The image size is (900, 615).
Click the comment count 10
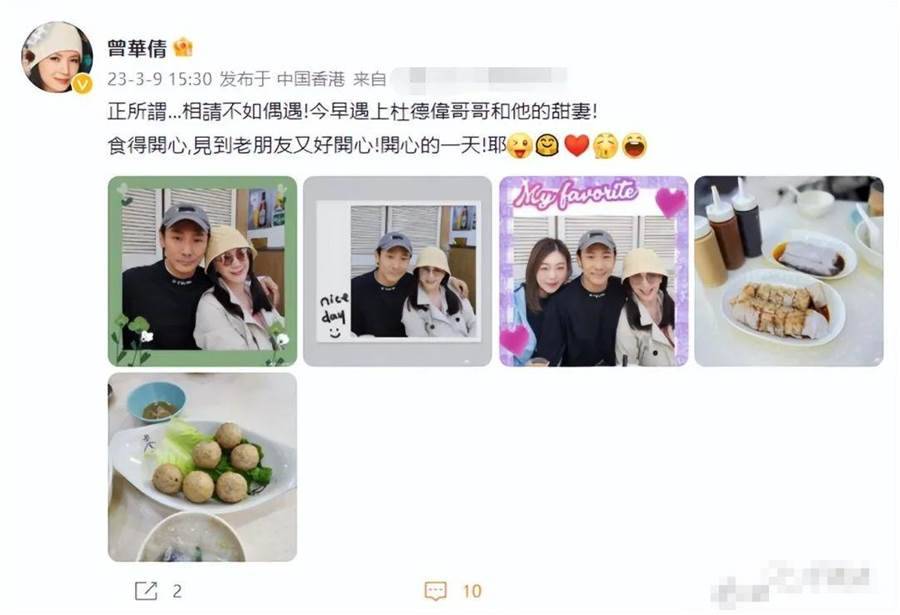pyautogui.click(x=472, y=591)
